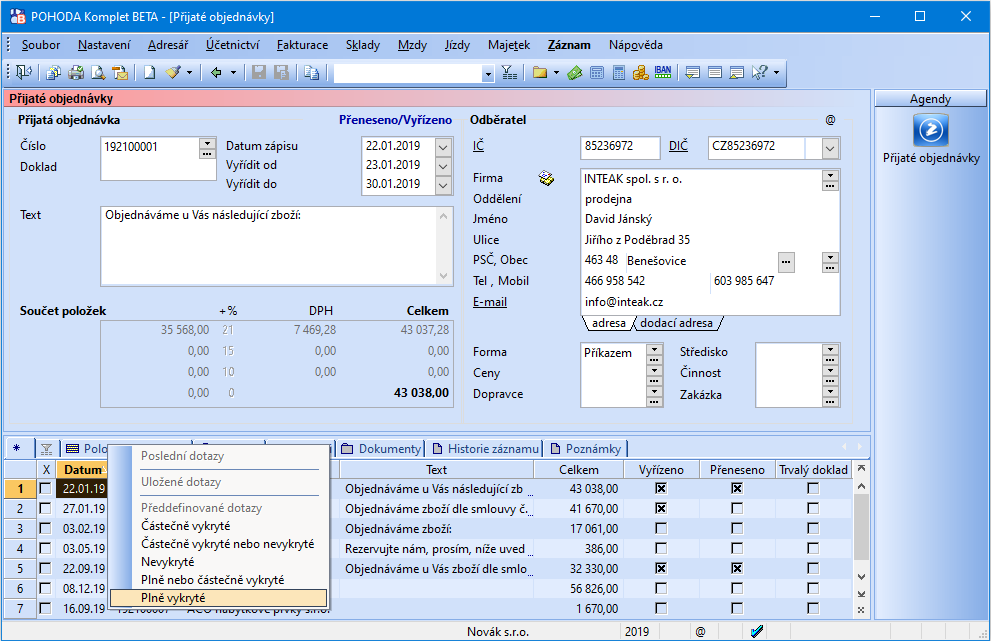
Task: Open the dark calculator icon
Action: pyautogui.click(x=619, y=73)
